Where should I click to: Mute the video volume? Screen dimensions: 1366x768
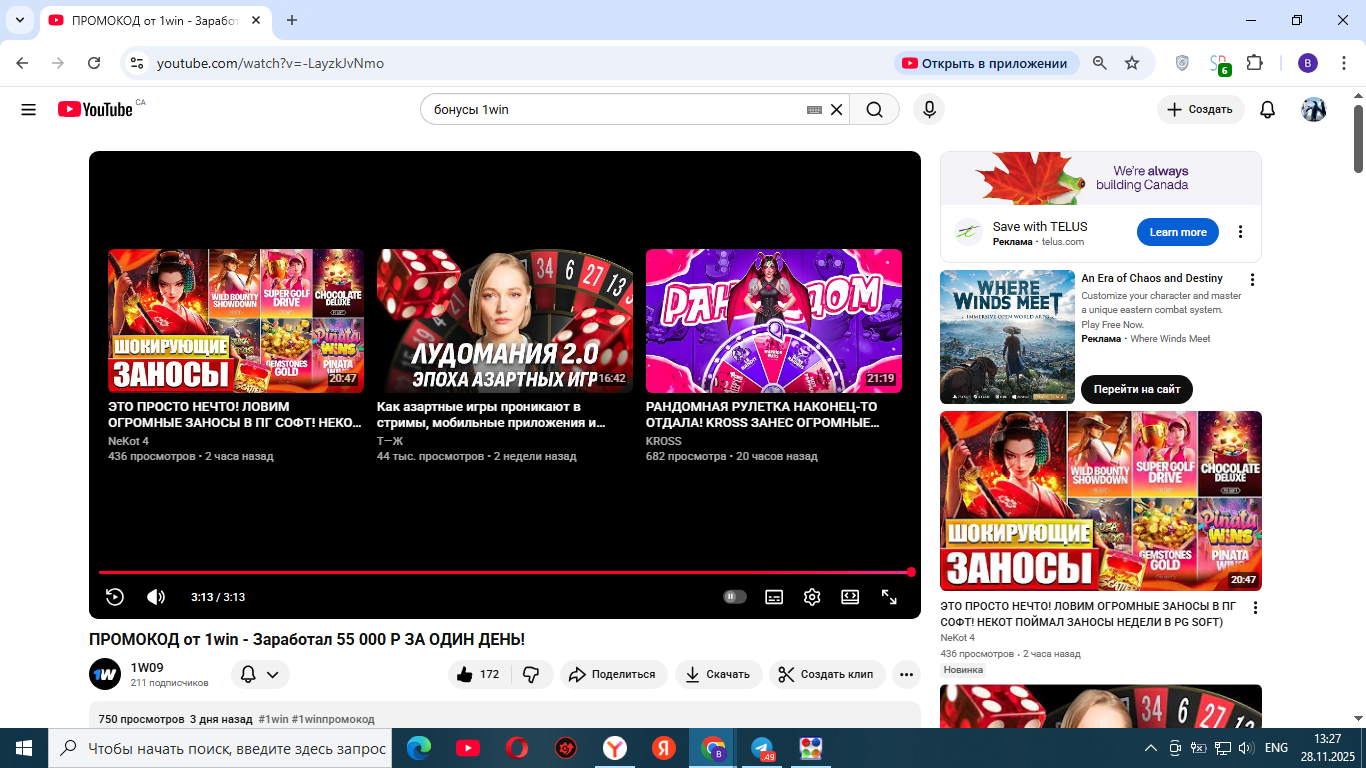156,597
